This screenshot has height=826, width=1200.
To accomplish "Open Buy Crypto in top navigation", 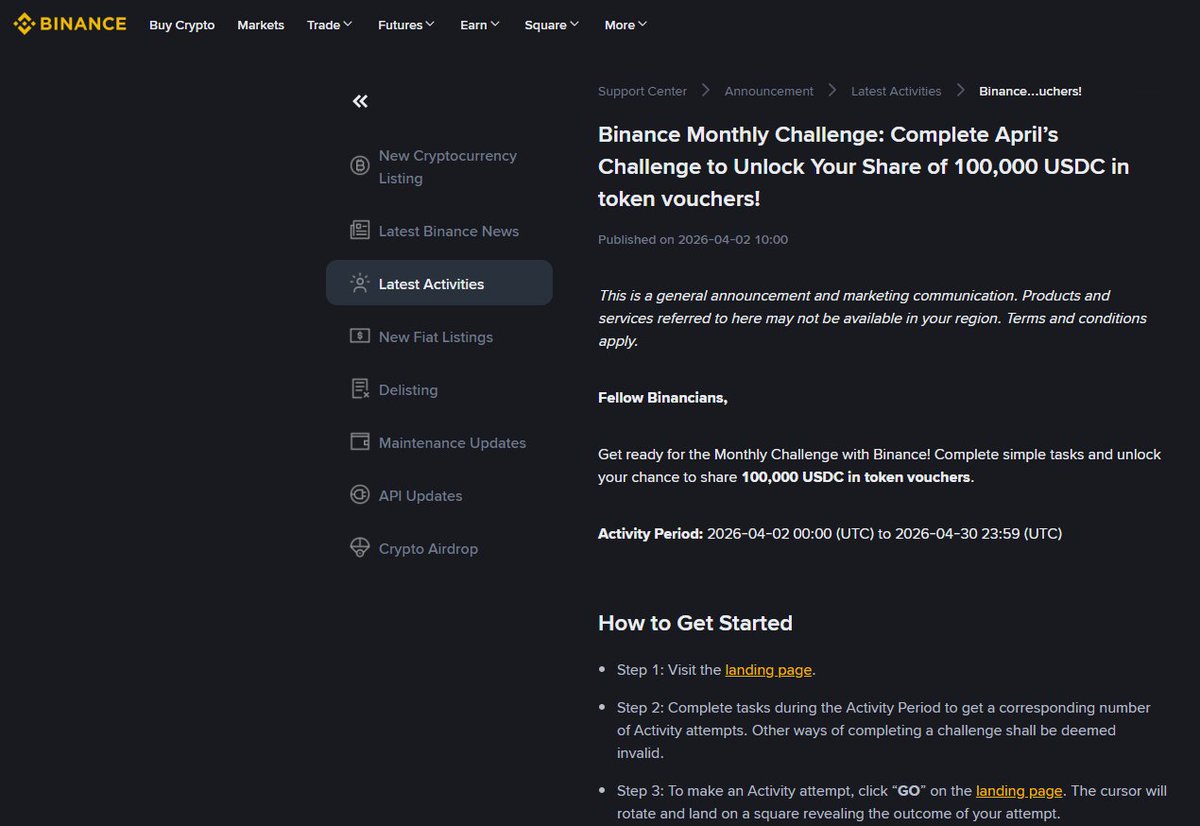I will tap(182, 25).
